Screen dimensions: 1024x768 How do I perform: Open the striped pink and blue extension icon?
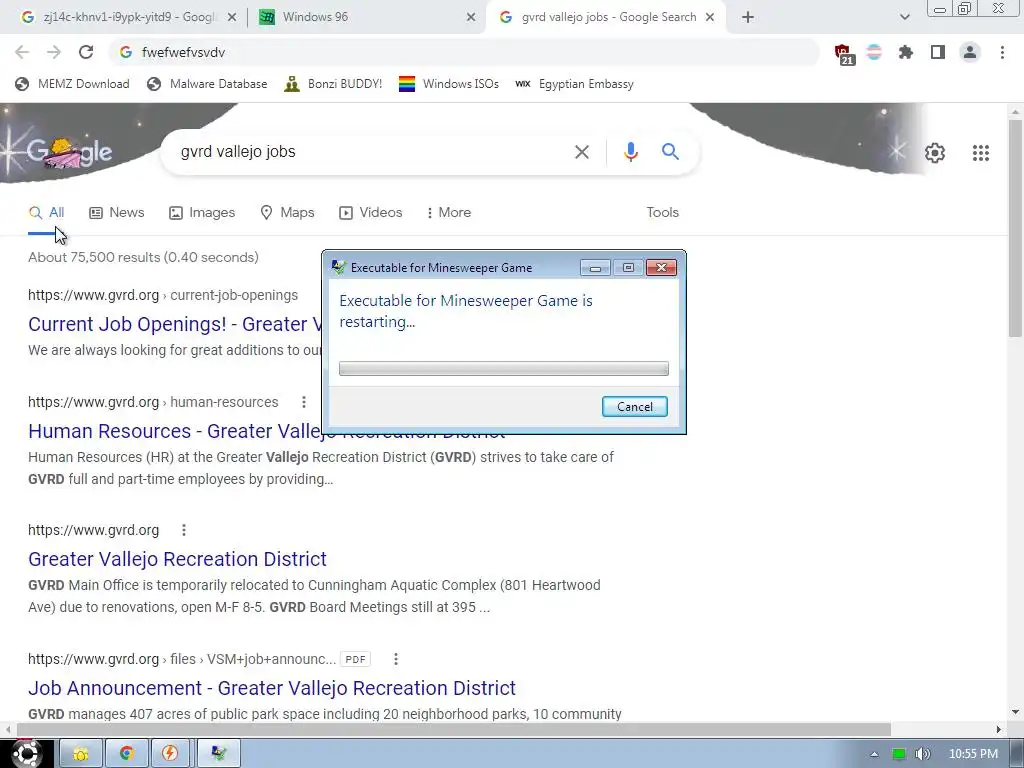pos(874,52)
